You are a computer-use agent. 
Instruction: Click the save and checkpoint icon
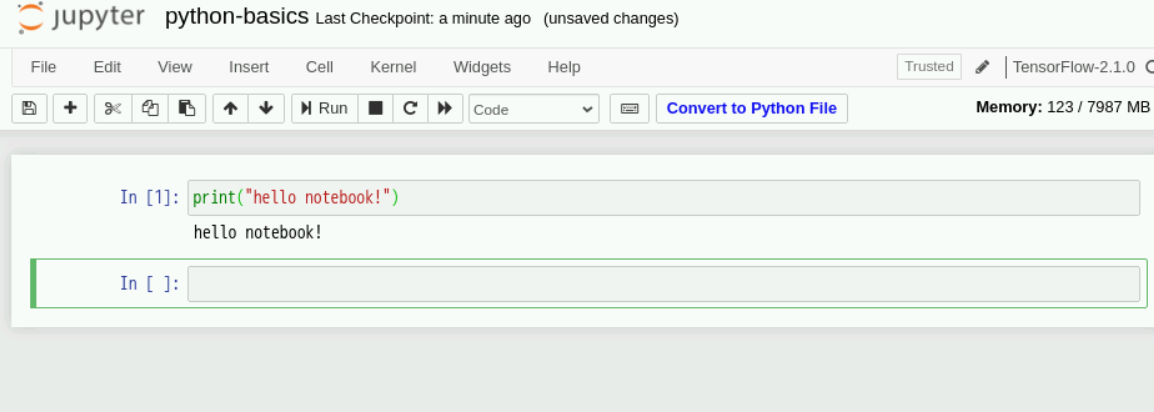click(29, 108)
